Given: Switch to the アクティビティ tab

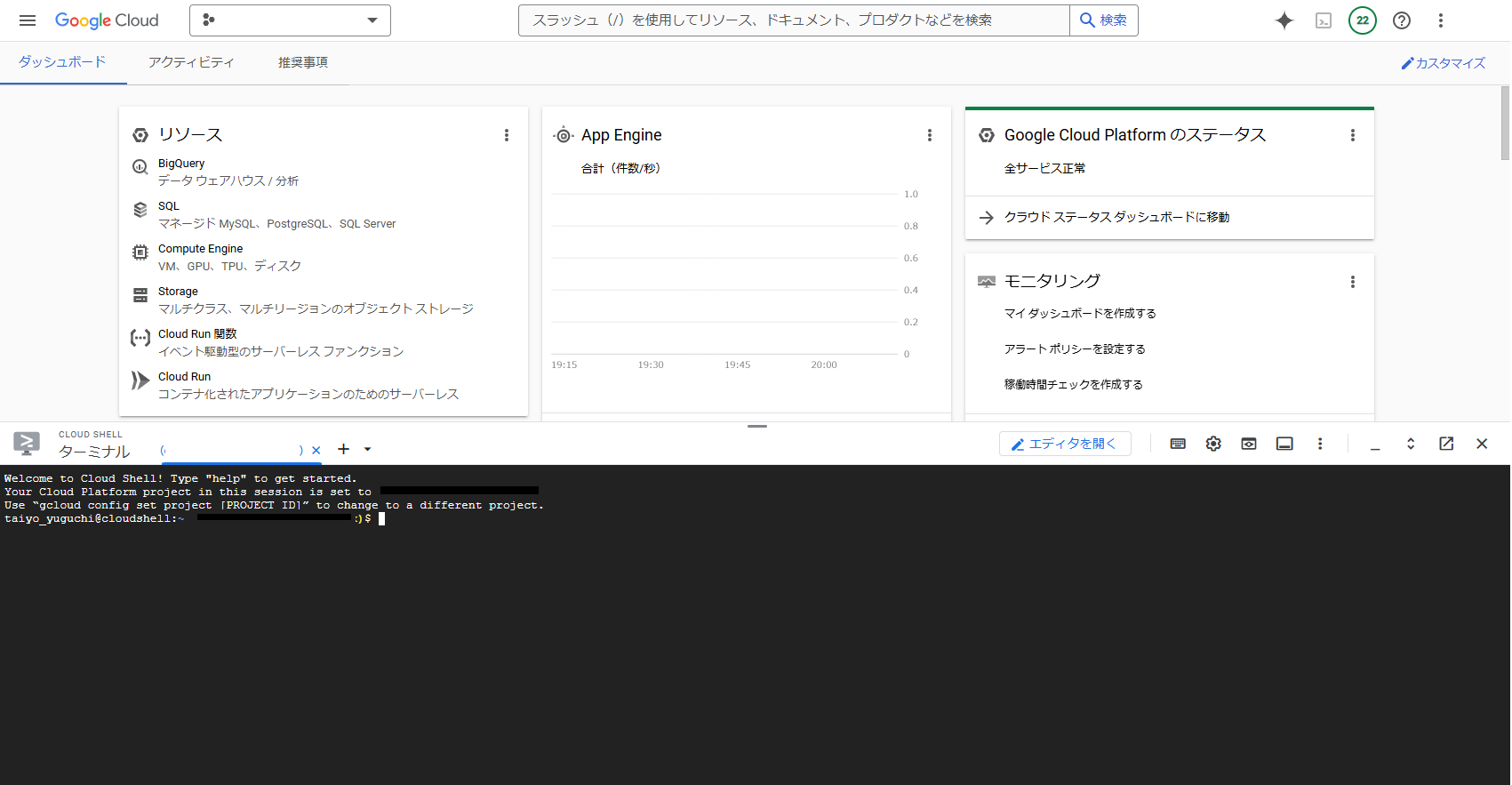Looking at the screenshot, I should [x=191, y=62].
